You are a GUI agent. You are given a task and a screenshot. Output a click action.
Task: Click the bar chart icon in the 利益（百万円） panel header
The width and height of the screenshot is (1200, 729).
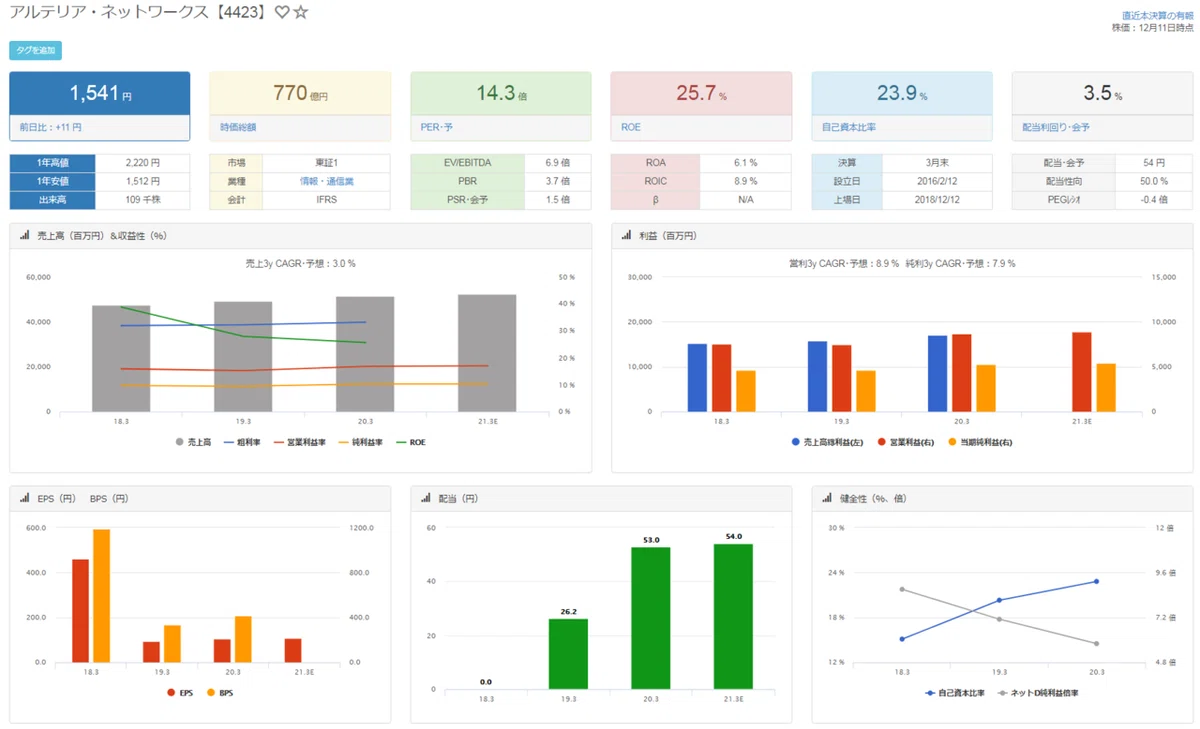[626, 235]
